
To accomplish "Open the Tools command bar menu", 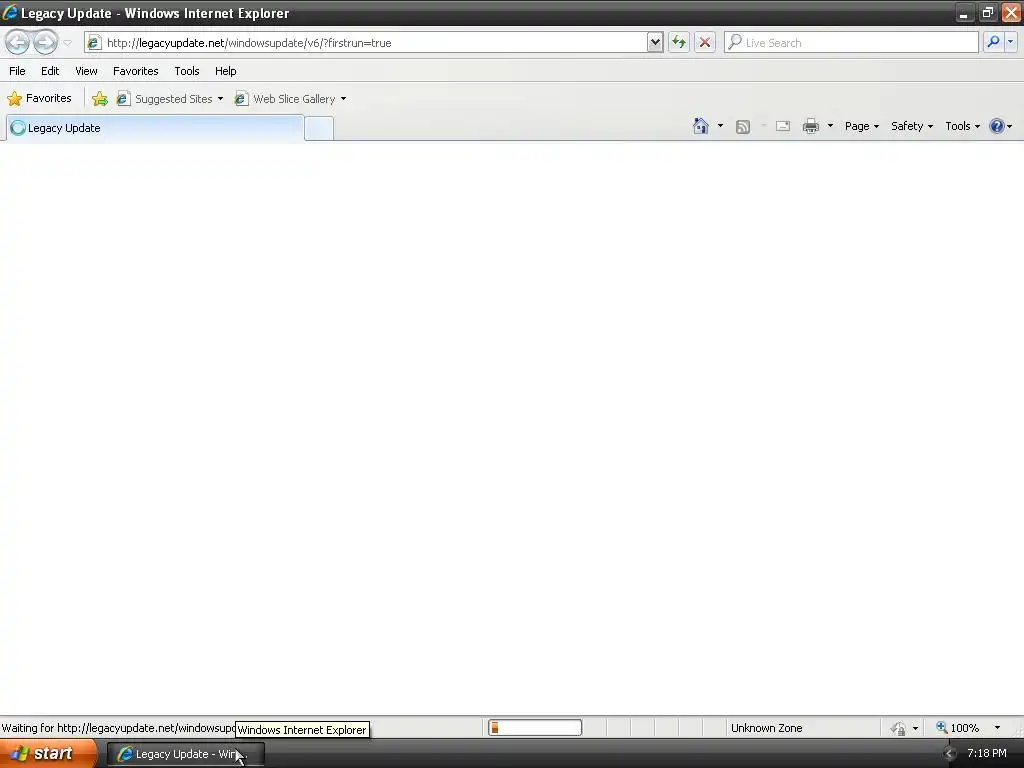I will click(x=962, y=126).
